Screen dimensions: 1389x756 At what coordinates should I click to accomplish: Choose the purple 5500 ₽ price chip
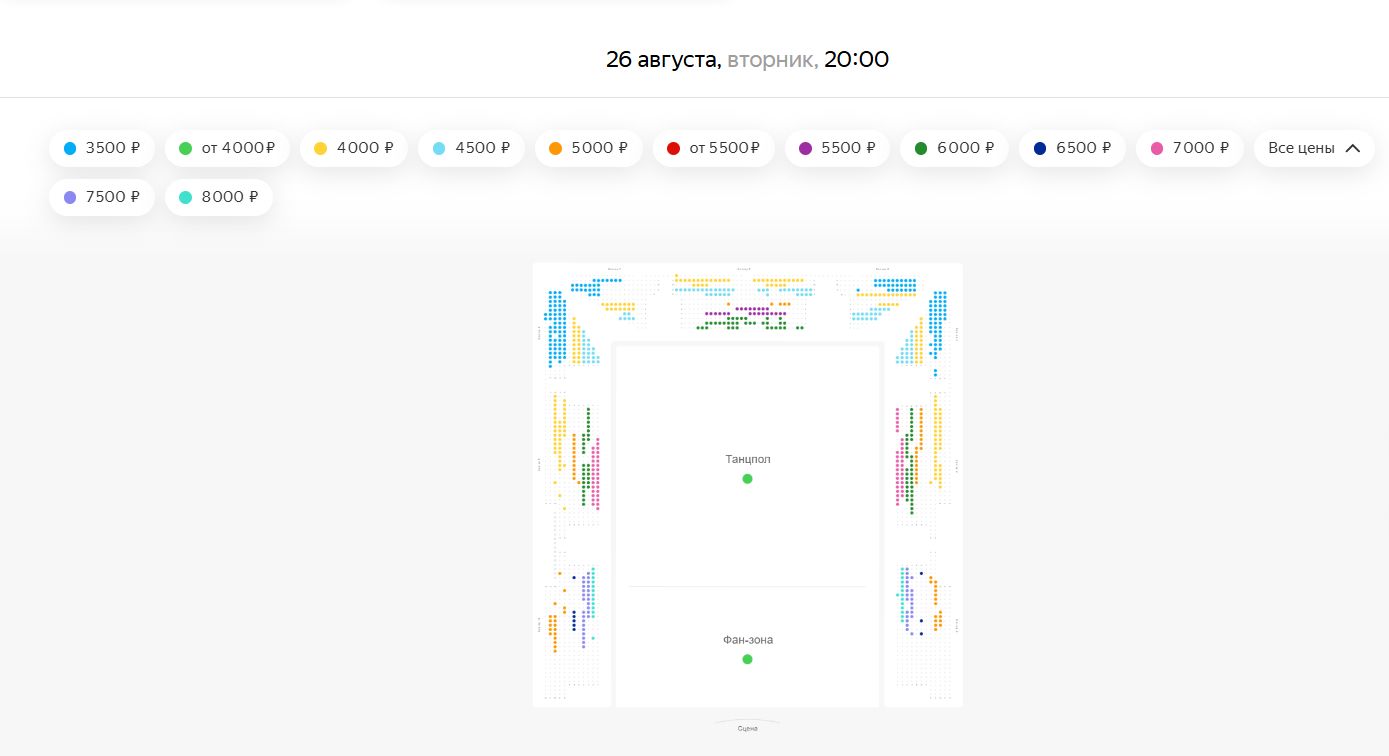[837, 148]
